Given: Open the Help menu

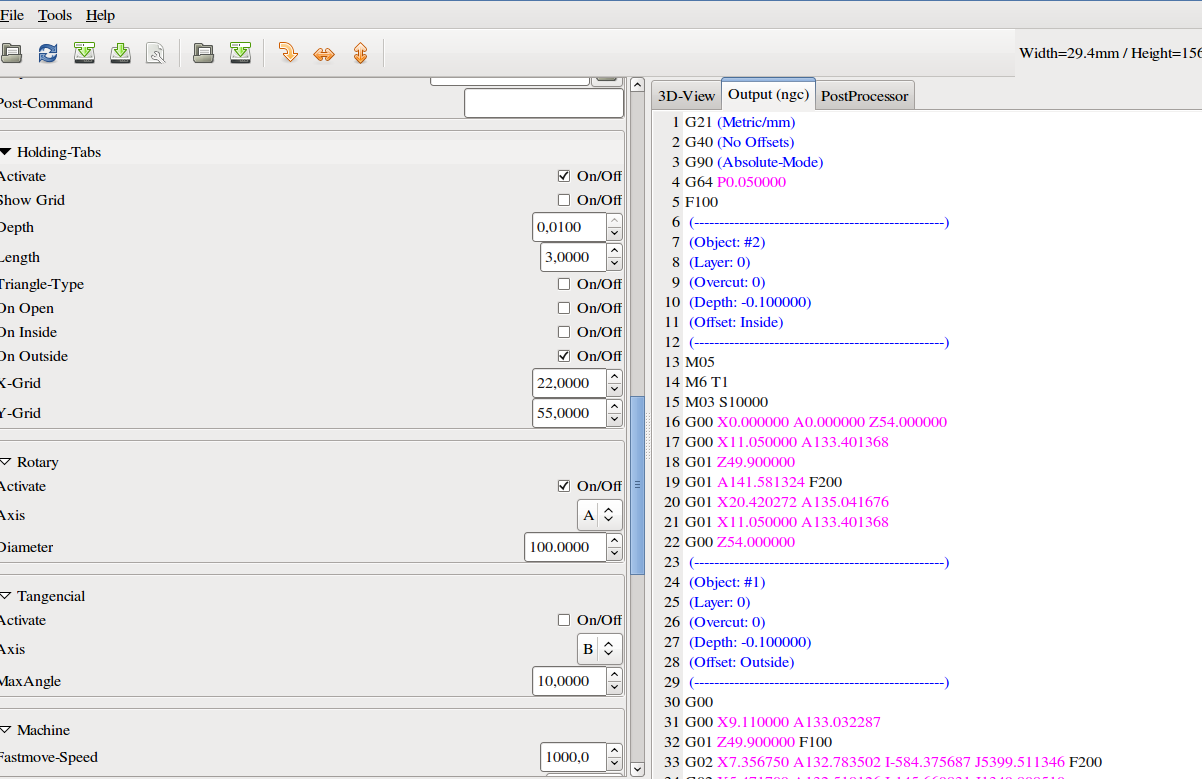Looking at the screenshot, I should click(100, 15).
